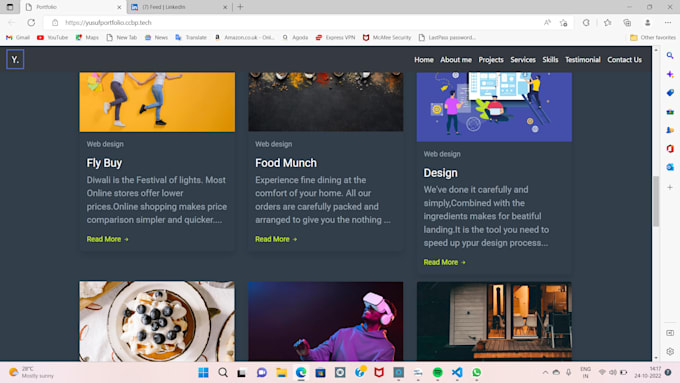
Task: Click the address bar URL field
Action: coord(295,23)
